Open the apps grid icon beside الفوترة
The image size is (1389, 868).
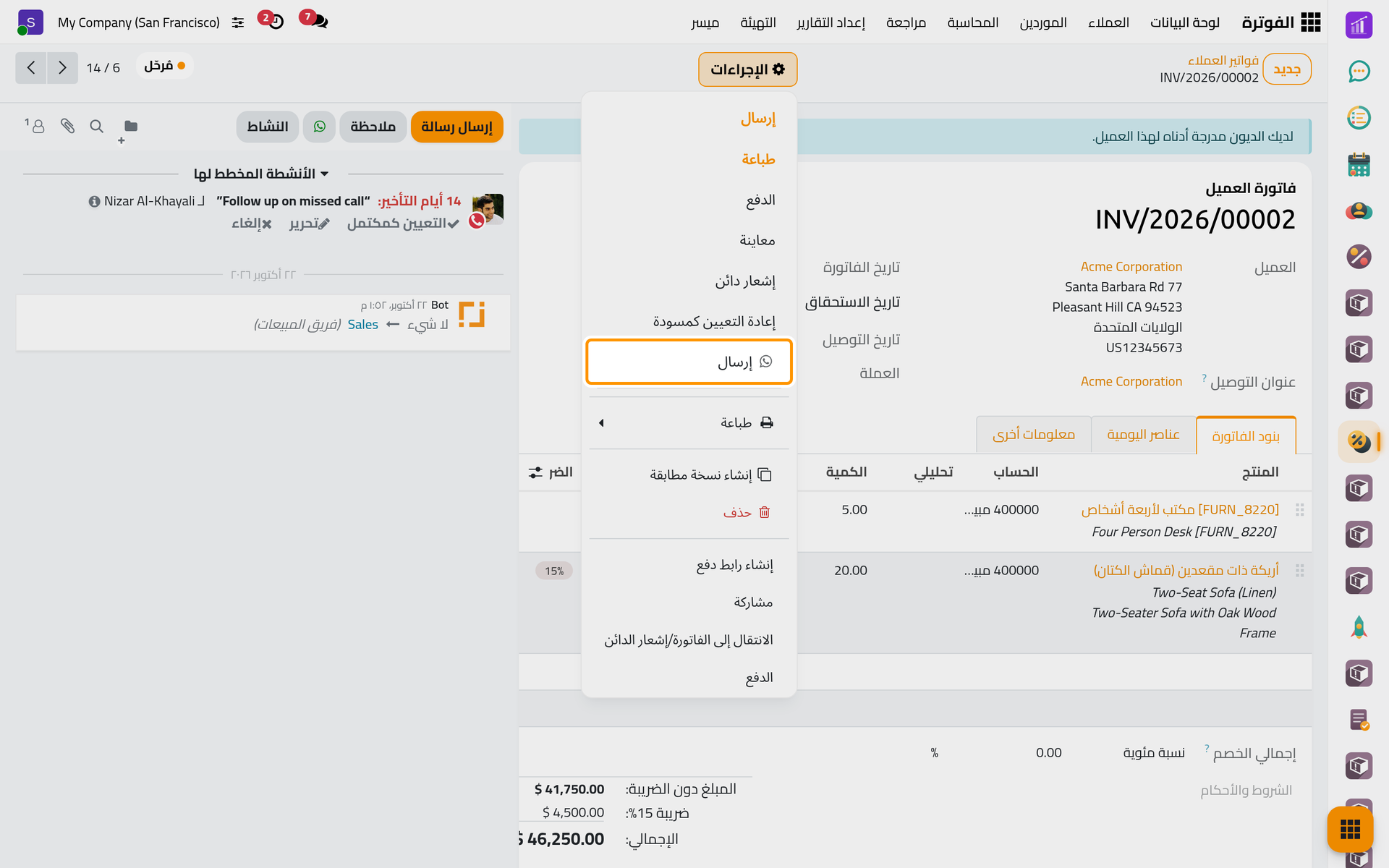click(1310, 22)
